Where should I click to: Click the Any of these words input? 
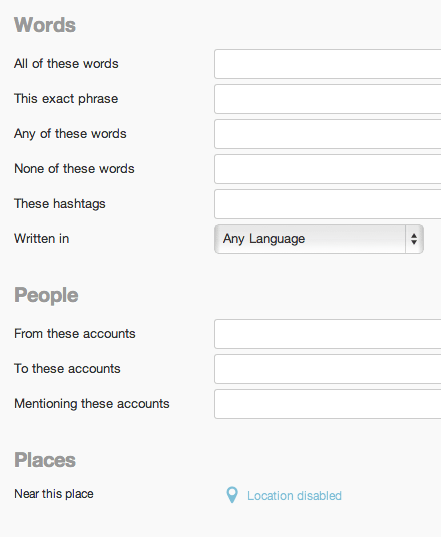tap(328, 134)
